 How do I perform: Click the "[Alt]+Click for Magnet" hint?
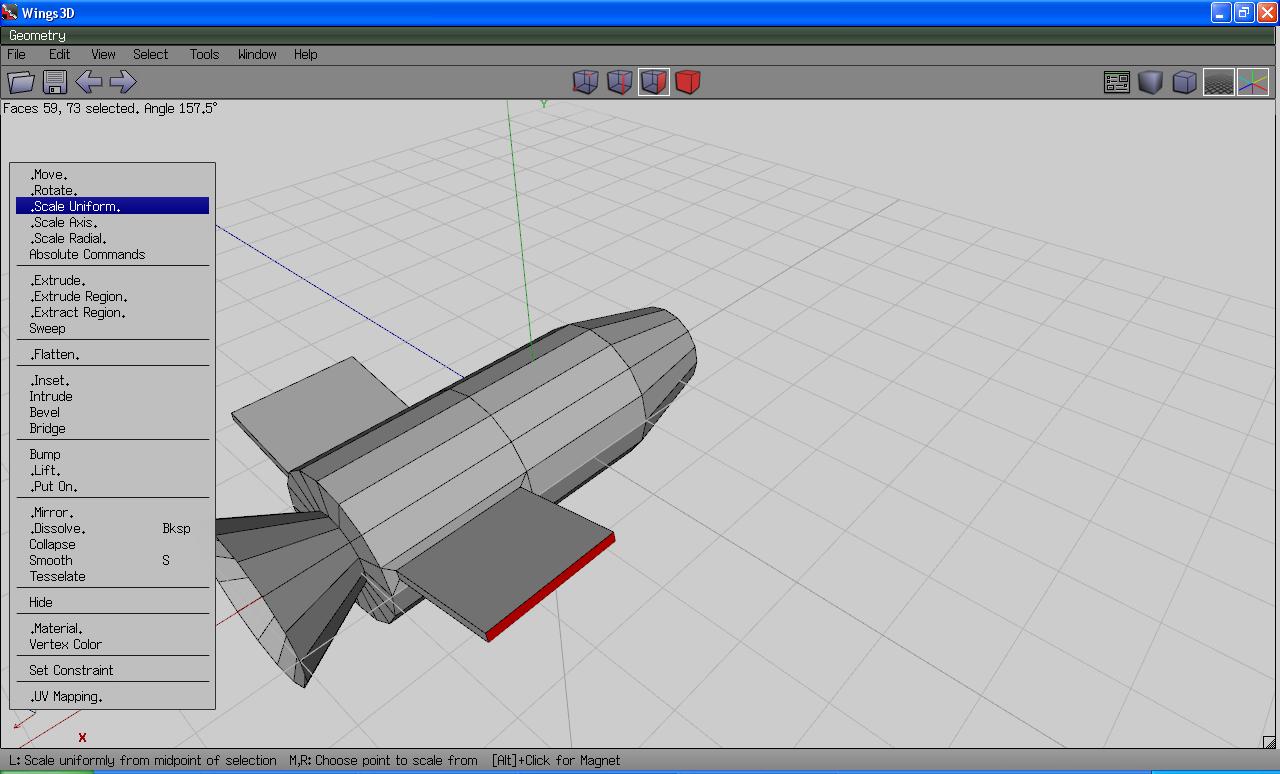[556, 760]
